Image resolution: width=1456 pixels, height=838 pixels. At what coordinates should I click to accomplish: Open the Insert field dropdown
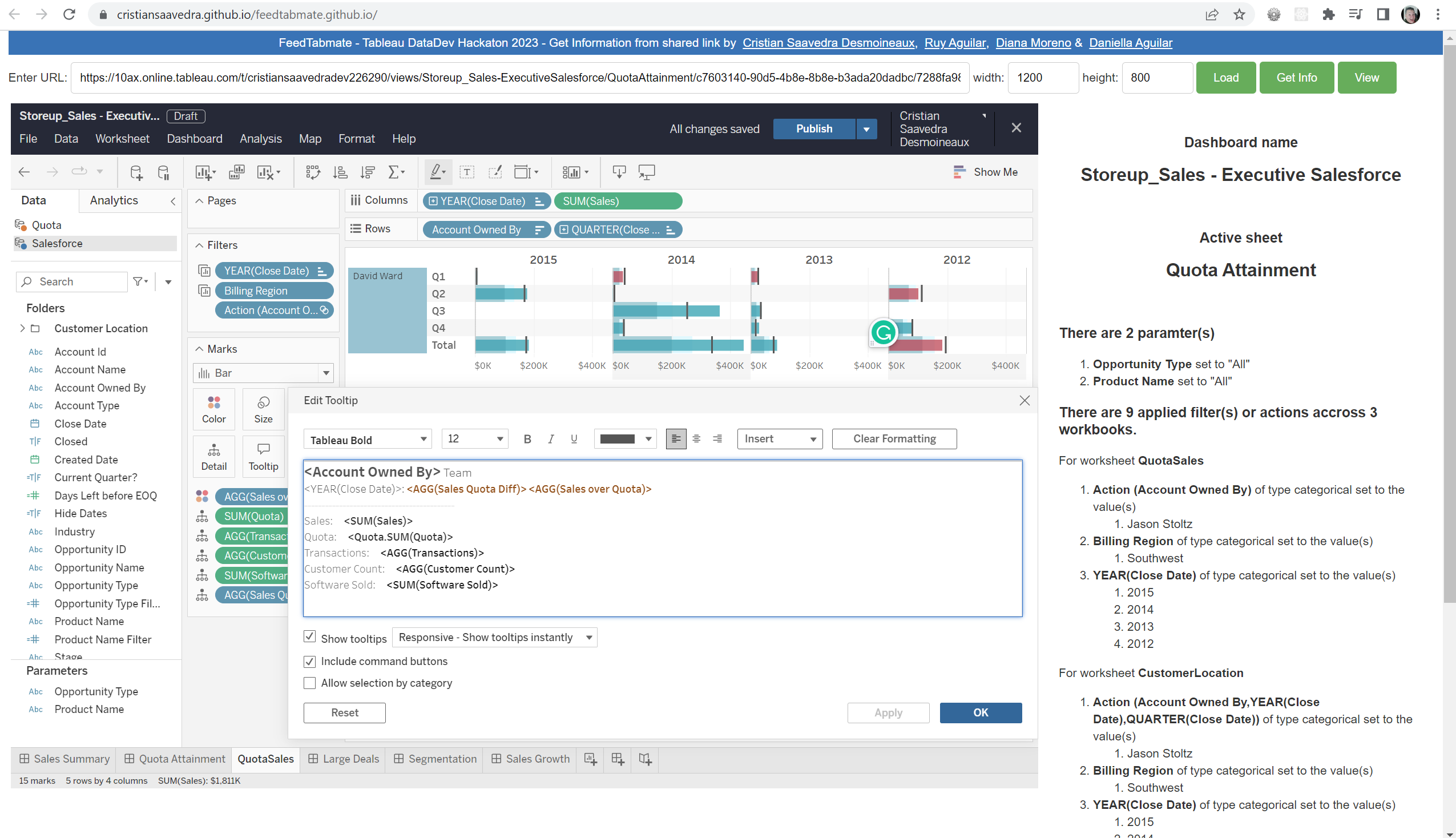pos(780,439)
